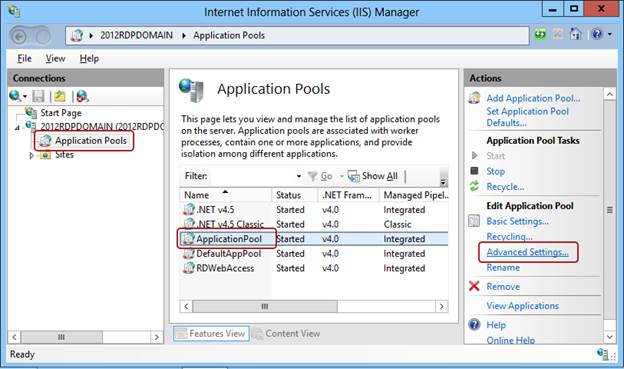Click the Delete Connection icon in Connections
Image resolution: width=624 pixels, height=369 pixels.
click(82, 96)
